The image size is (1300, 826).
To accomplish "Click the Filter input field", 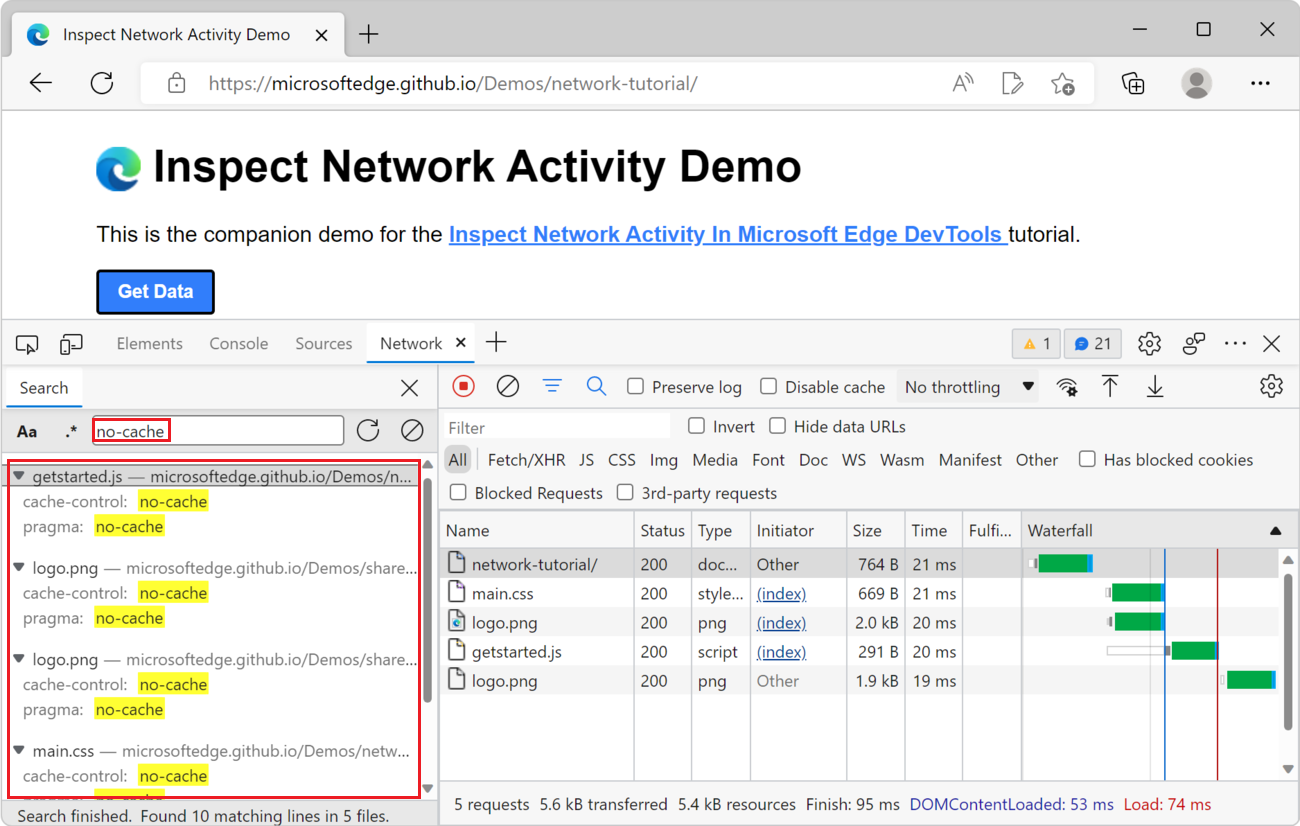I will click(x=556, y=426).
